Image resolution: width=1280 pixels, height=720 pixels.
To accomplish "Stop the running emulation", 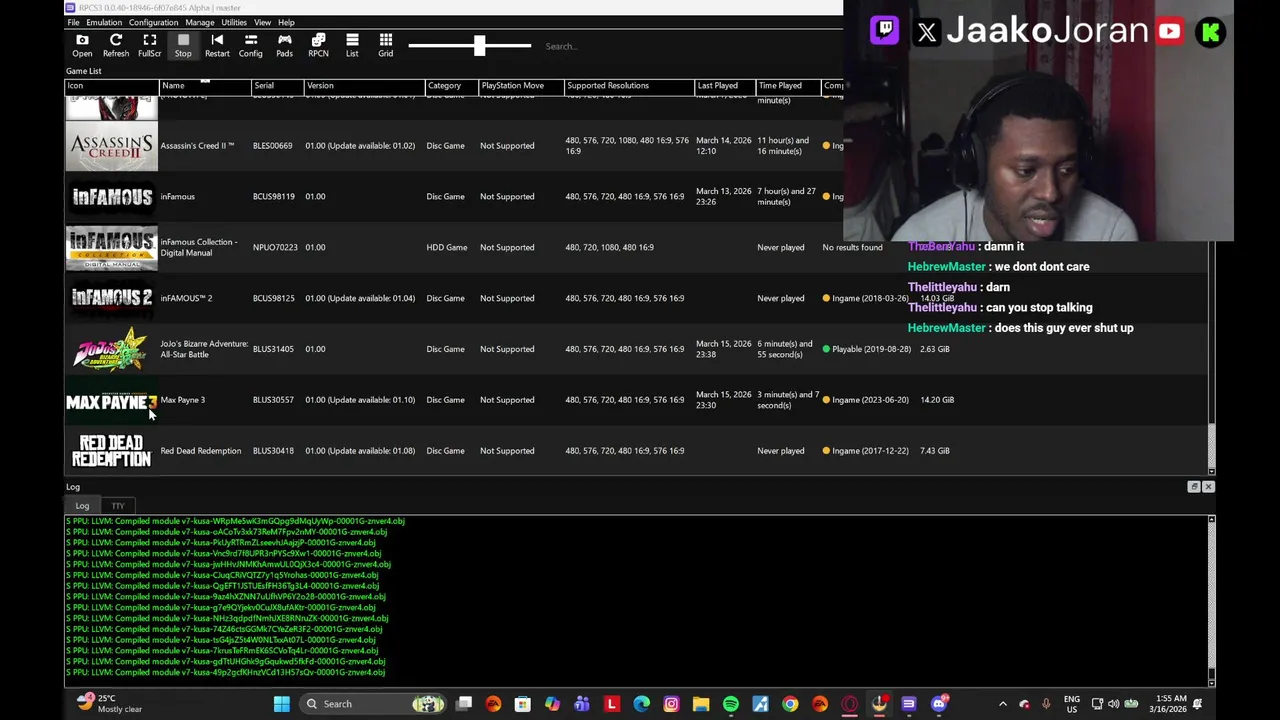I will tap(183, 45).
